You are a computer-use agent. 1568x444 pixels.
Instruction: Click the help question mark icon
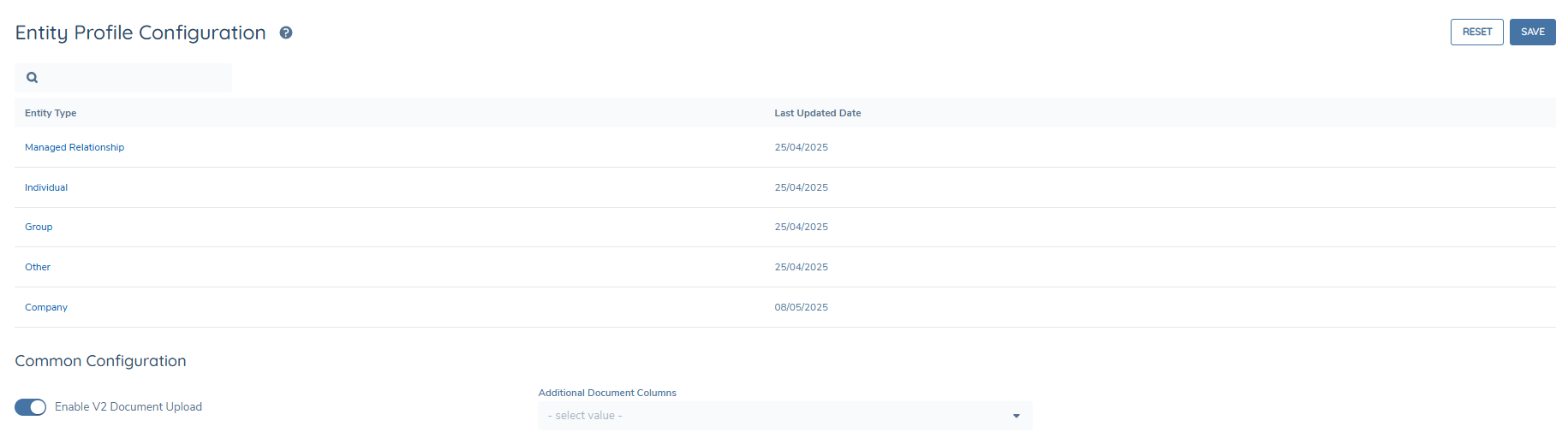286,33
